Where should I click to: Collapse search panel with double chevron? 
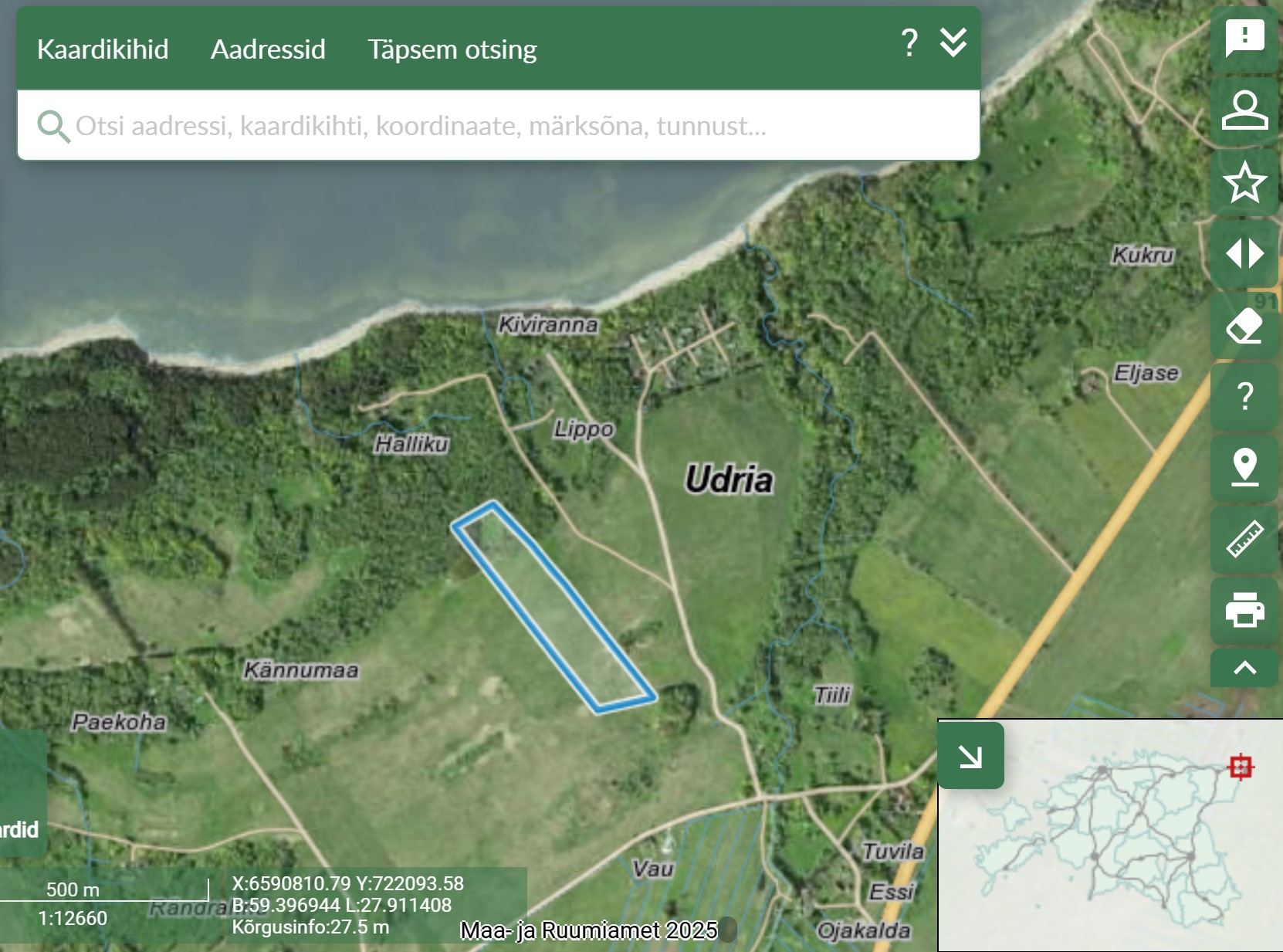pos(953,42)
